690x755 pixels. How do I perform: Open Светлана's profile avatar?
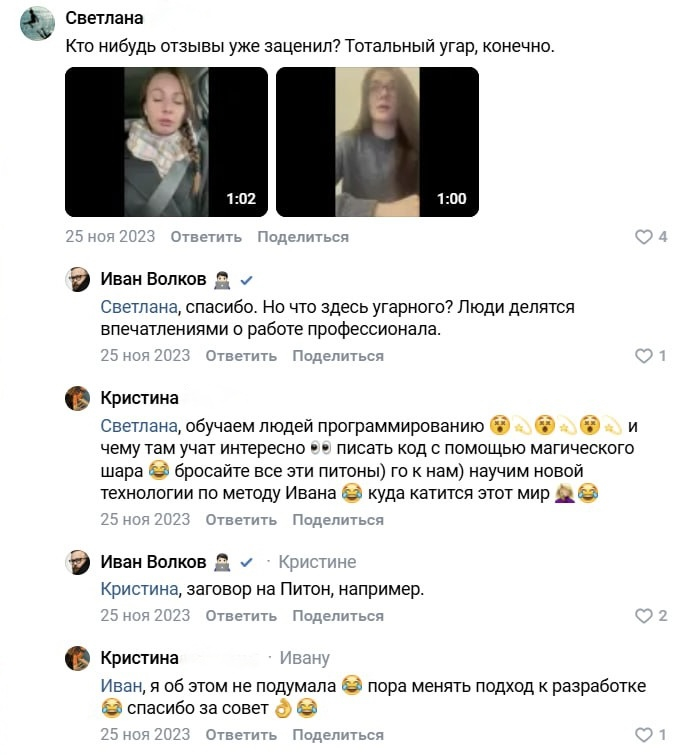(38, 23)
